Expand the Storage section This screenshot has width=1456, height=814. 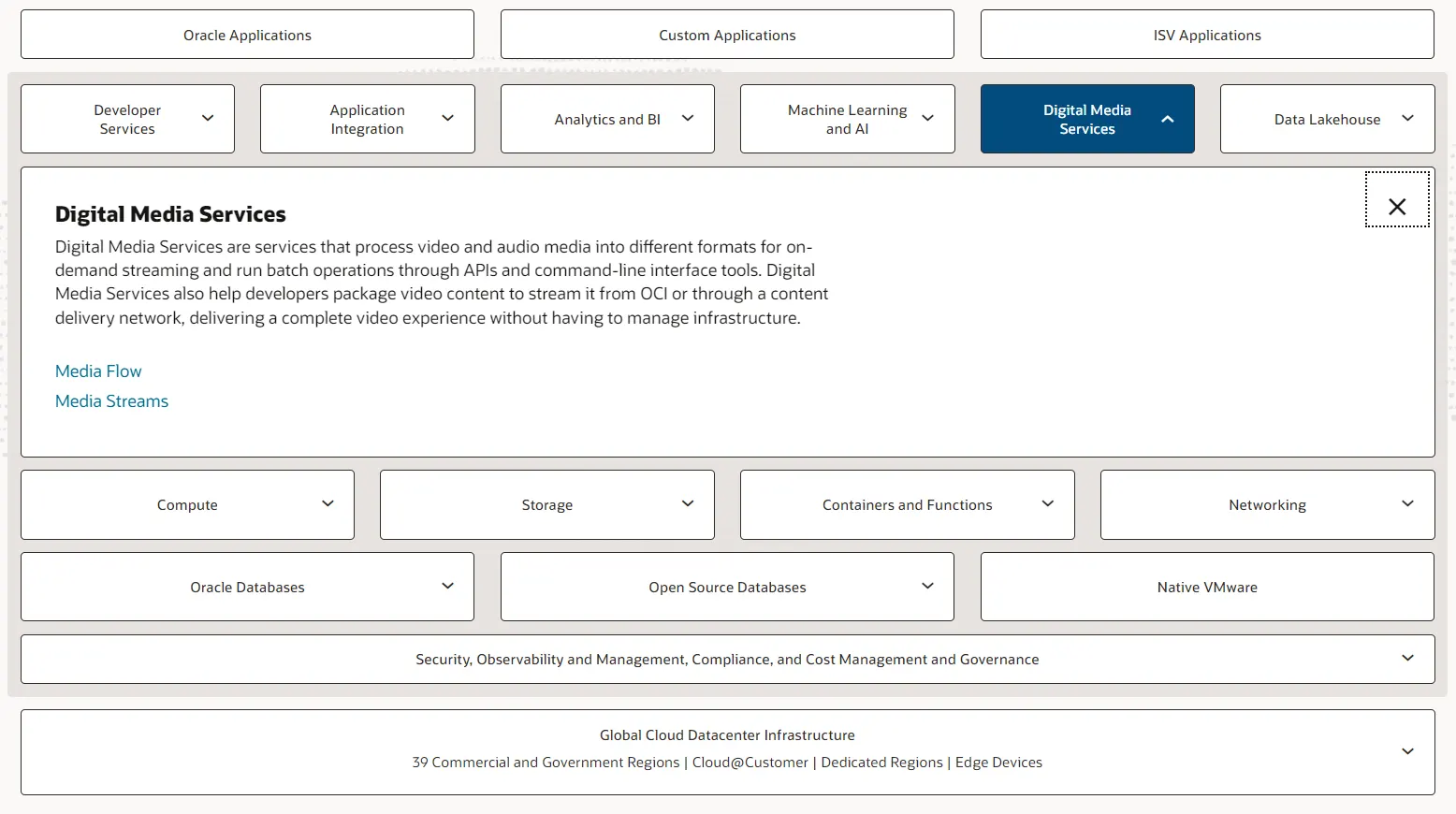(546, 504)
